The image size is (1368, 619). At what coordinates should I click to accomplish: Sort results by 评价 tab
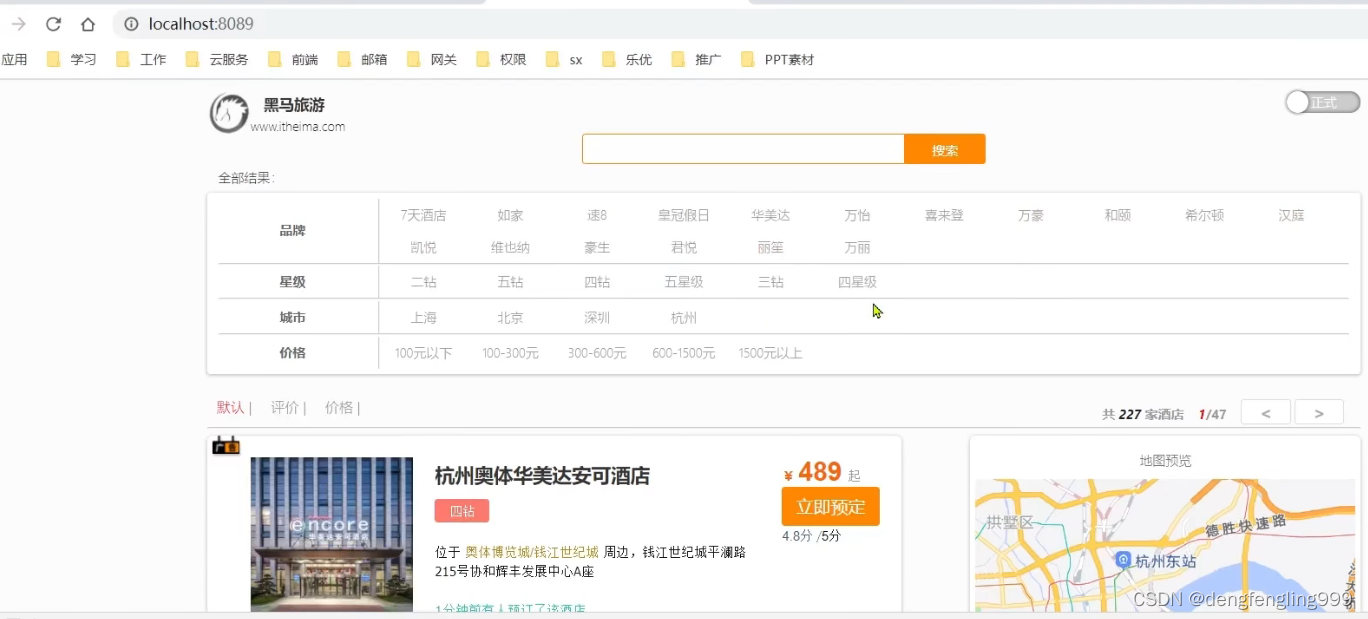coord(285,408)
